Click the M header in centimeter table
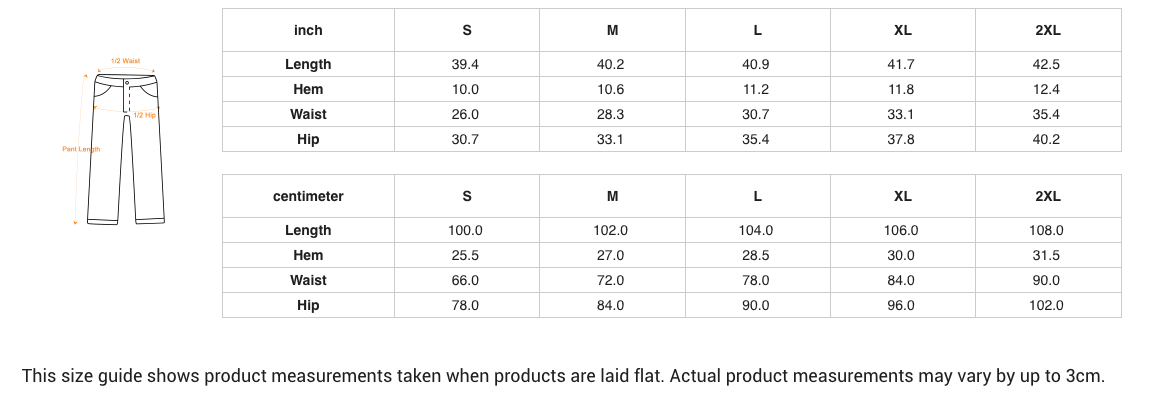 coord(612,196)
